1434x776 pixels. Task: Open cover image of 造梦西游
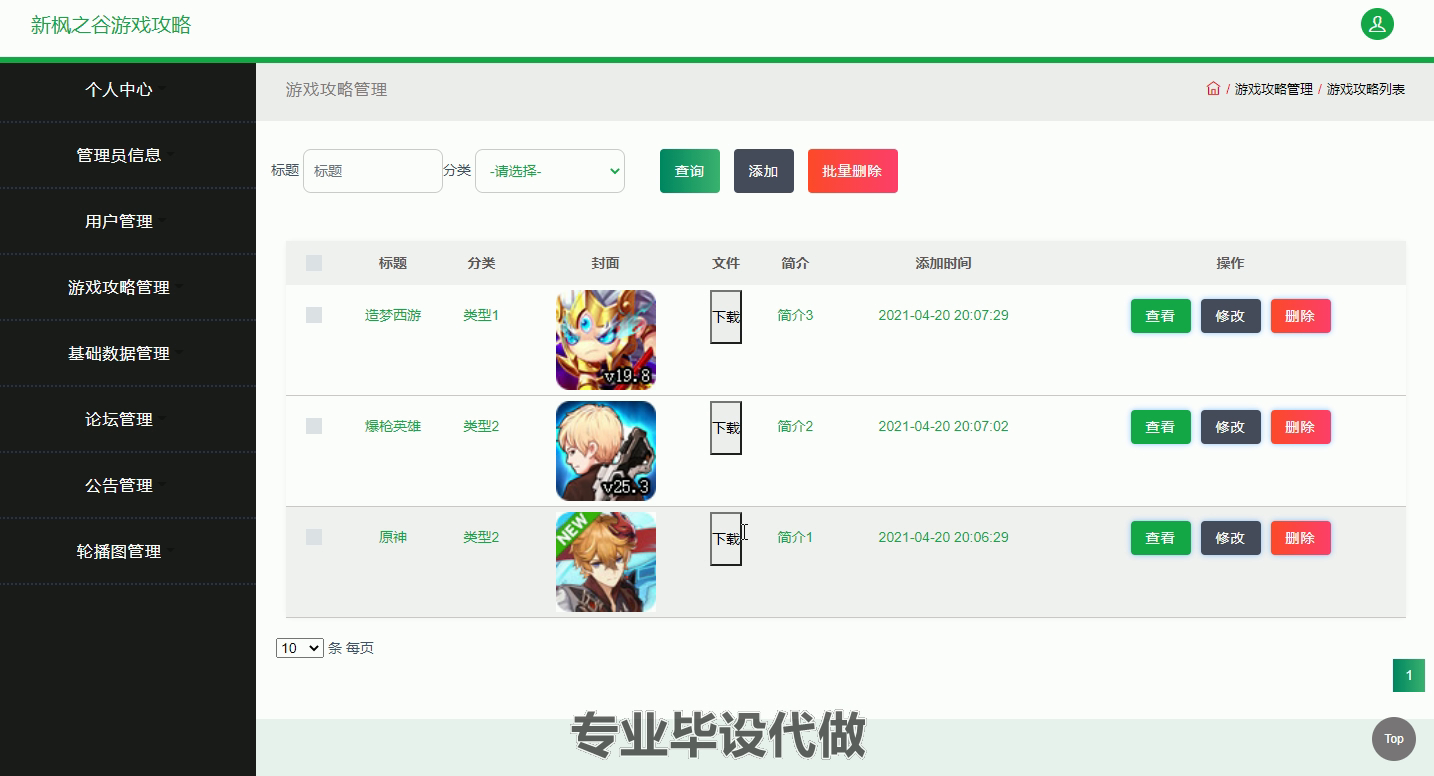tap(606, 340)
